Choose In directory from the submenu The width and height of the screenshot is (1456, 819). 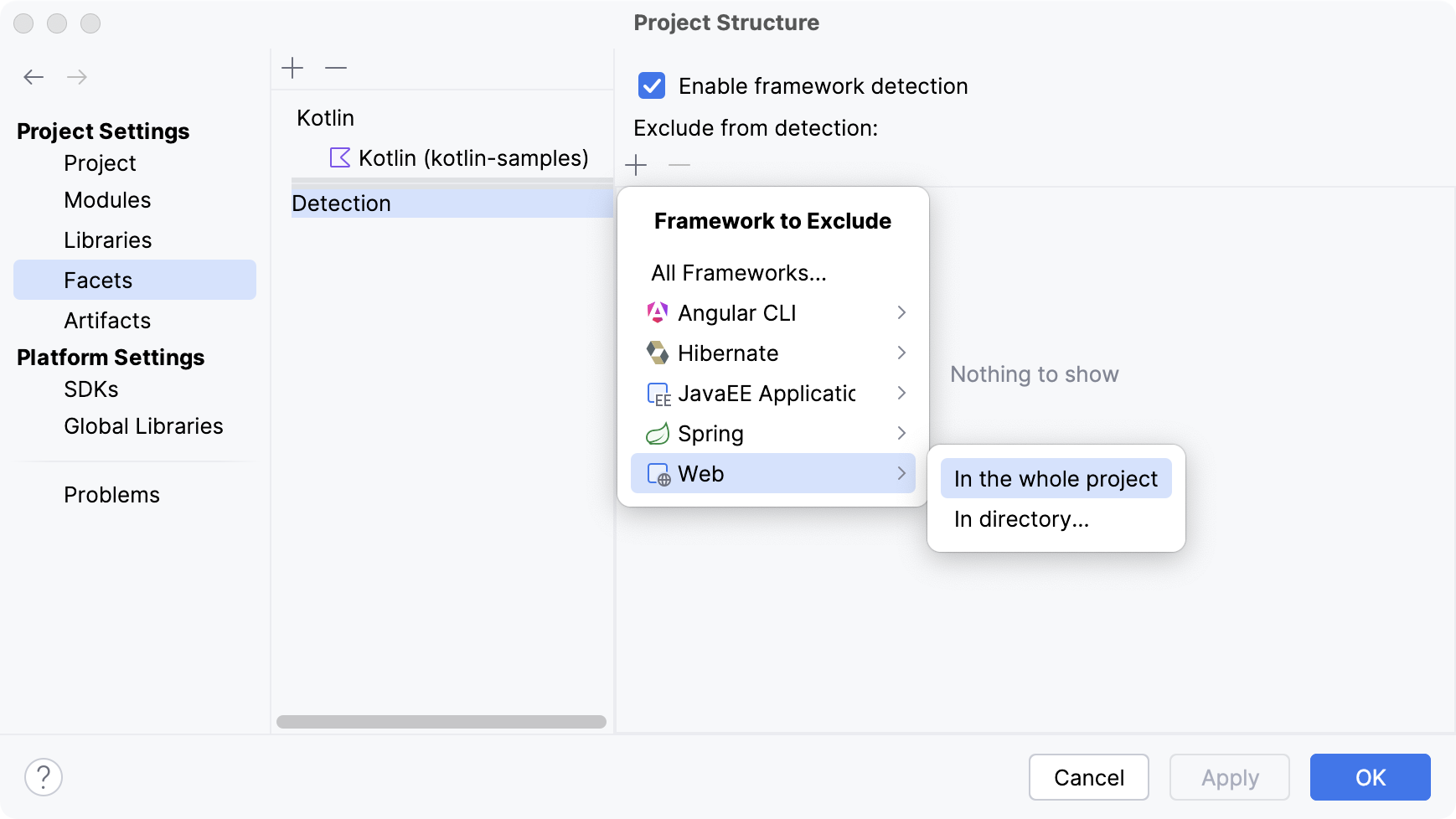[x=1021, y=519]
